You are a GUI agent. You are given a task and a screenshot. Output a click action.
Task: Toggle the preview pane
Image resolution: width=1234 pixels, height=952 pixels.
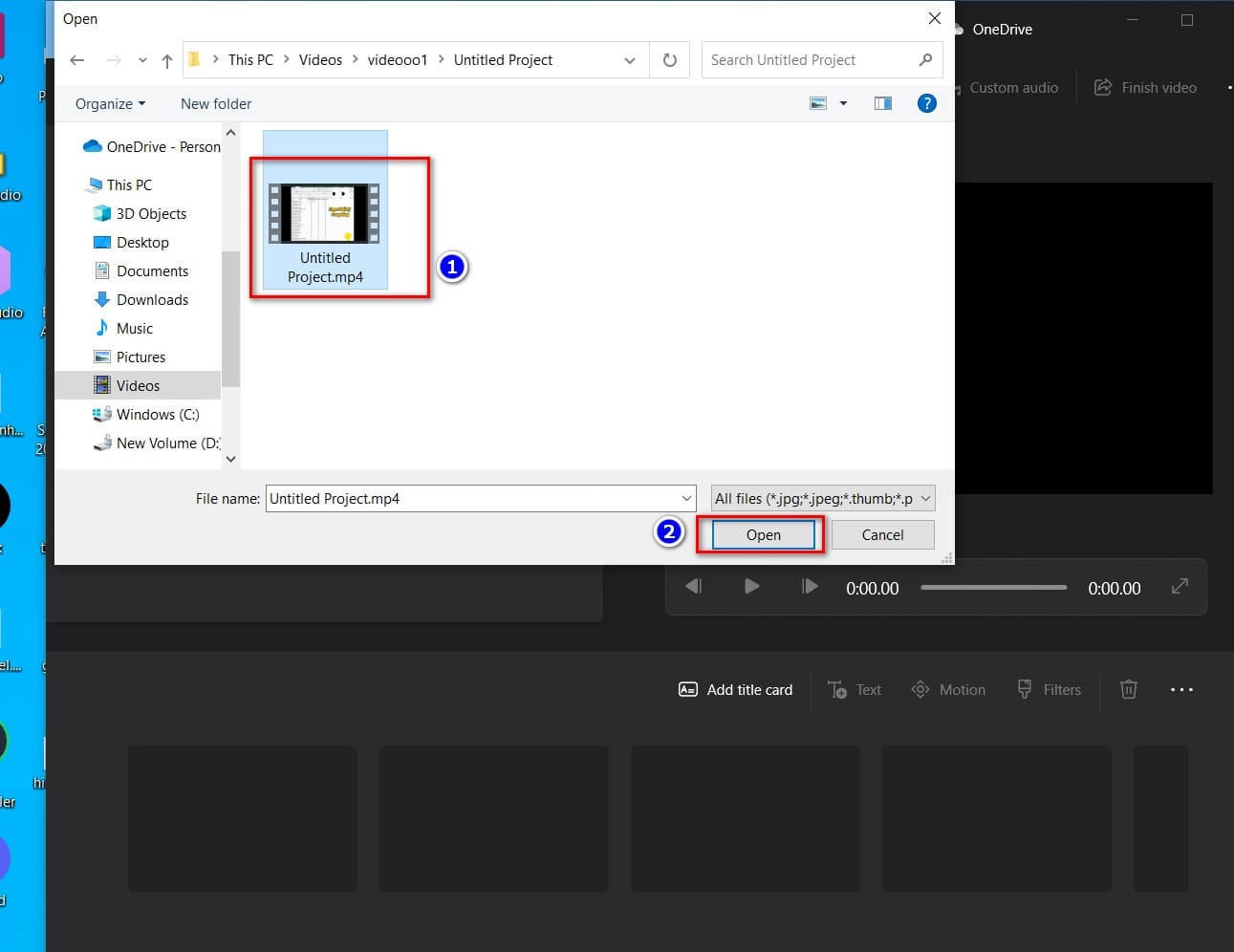pos(883,103)
